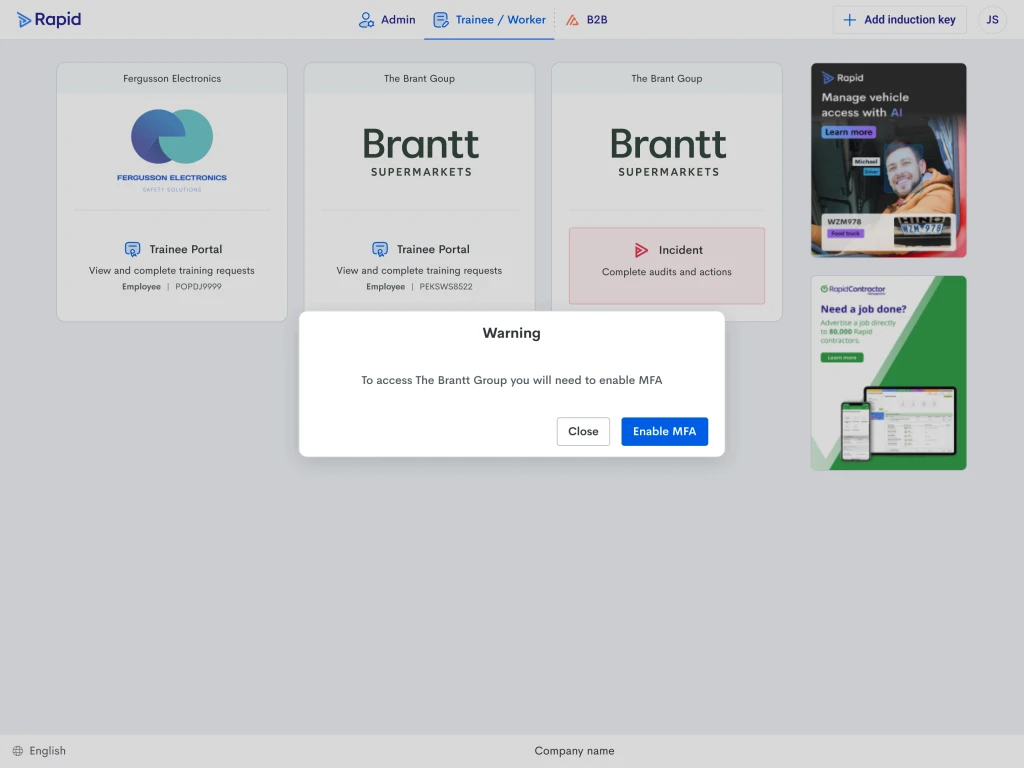1024x768 pixels.
Task: Click the Rapid logo in the header
Action: tap(49, 20)
